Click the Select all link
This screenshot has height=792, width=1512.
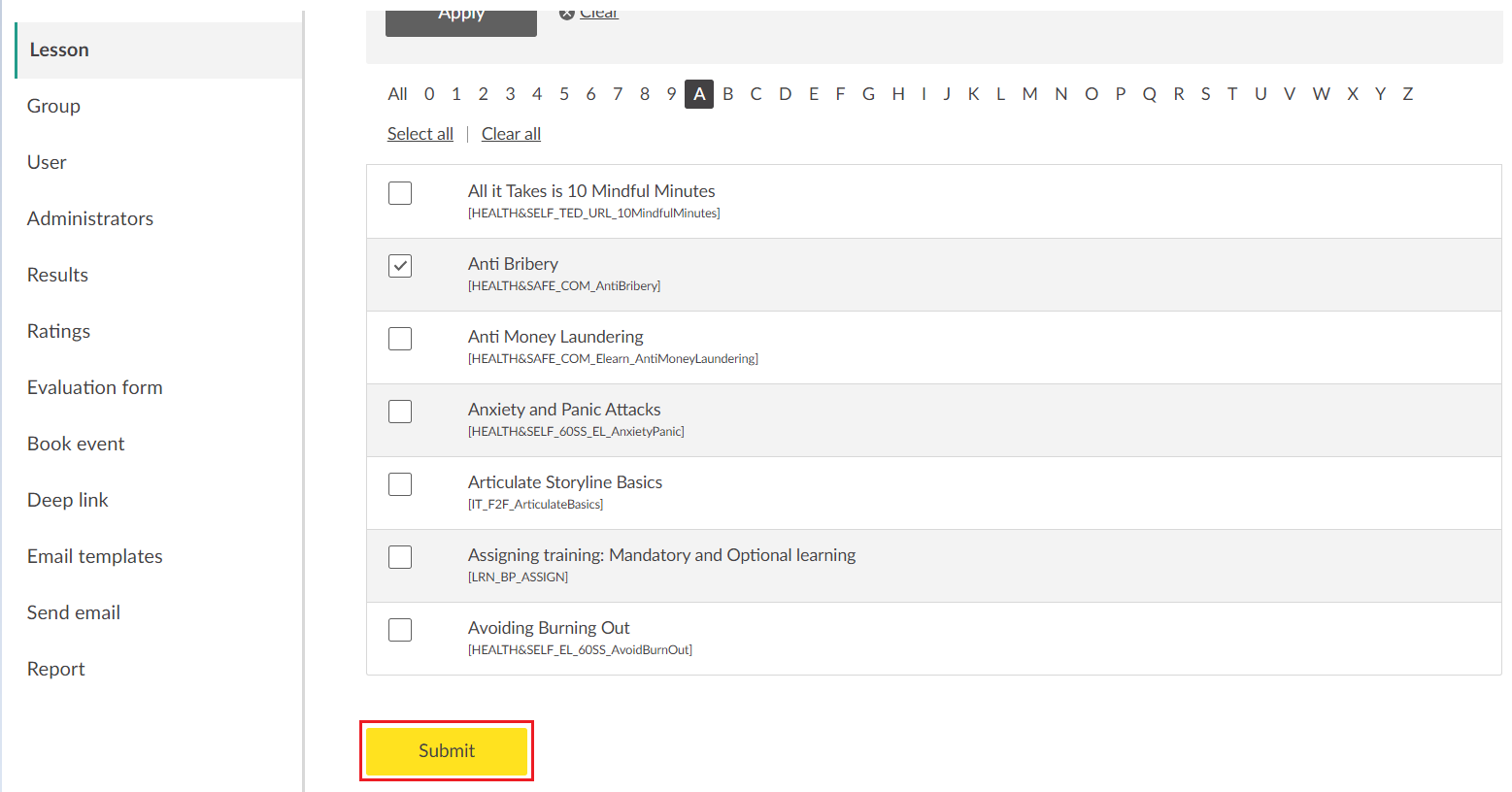420,134
